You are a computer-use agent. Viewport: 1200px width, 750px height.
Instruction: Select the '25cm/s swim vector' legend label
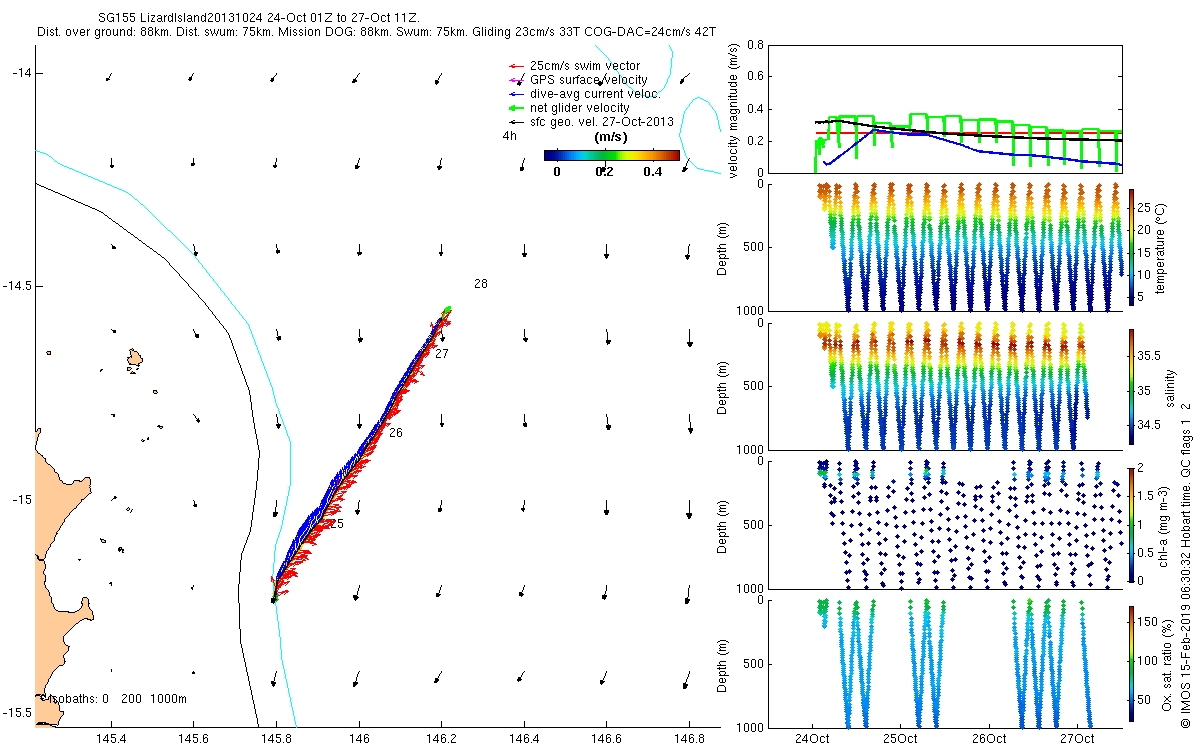(x=584, y=65)
